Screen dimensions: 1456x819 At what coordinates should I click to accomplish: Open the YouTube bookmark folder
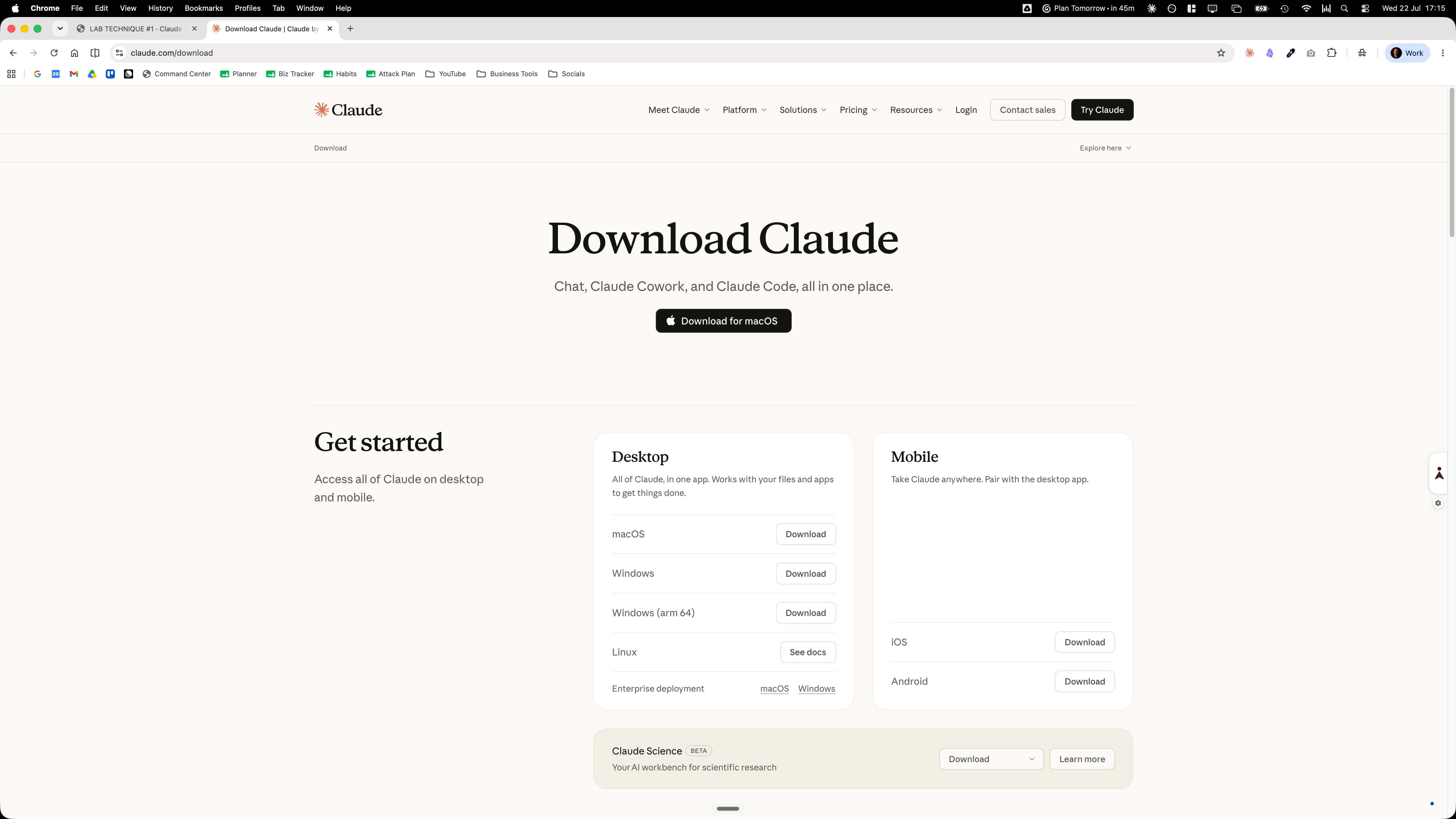[x=445, y=73]
